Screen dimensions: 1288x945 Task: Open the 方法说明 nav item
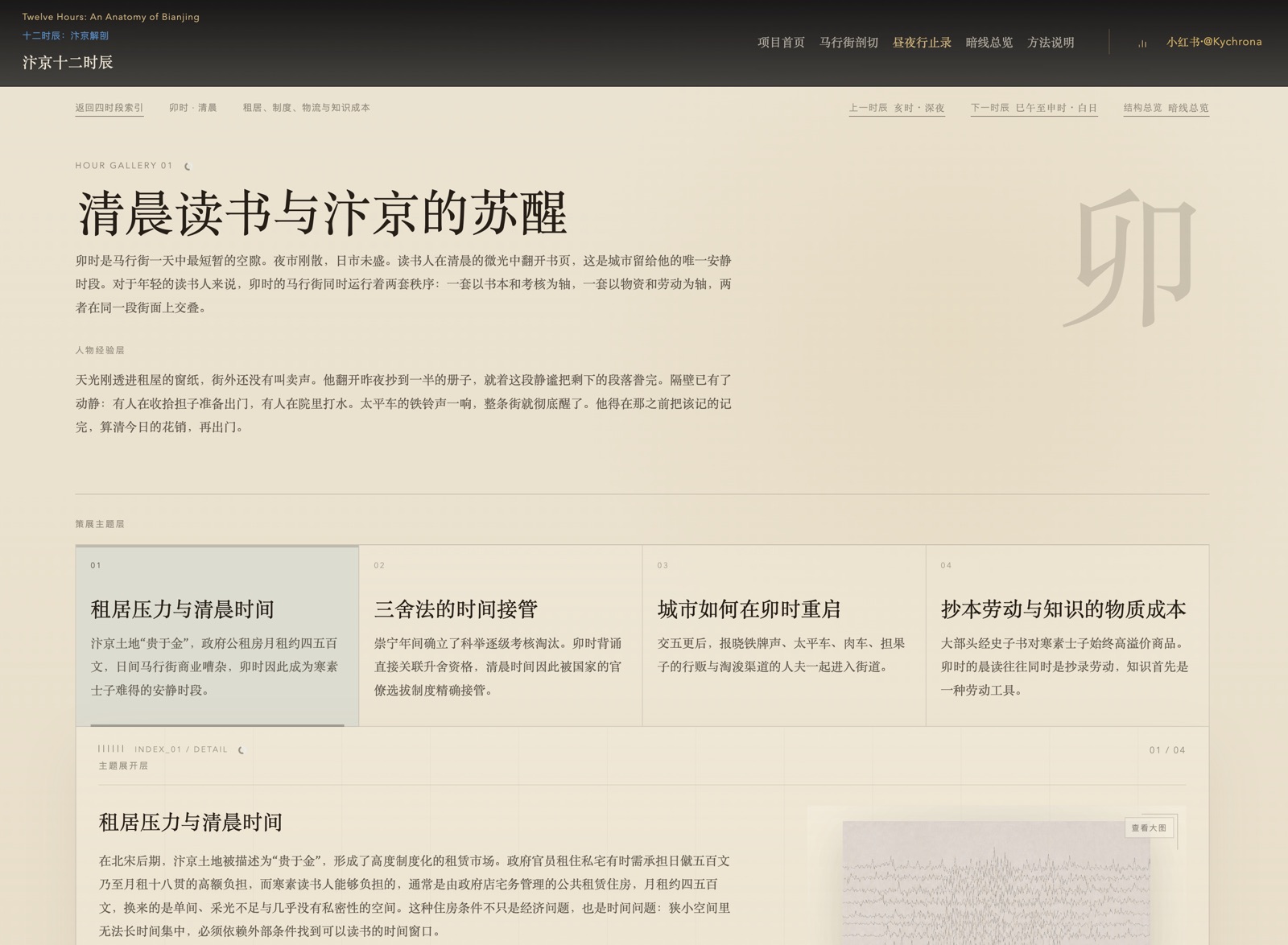point(1051,43)
